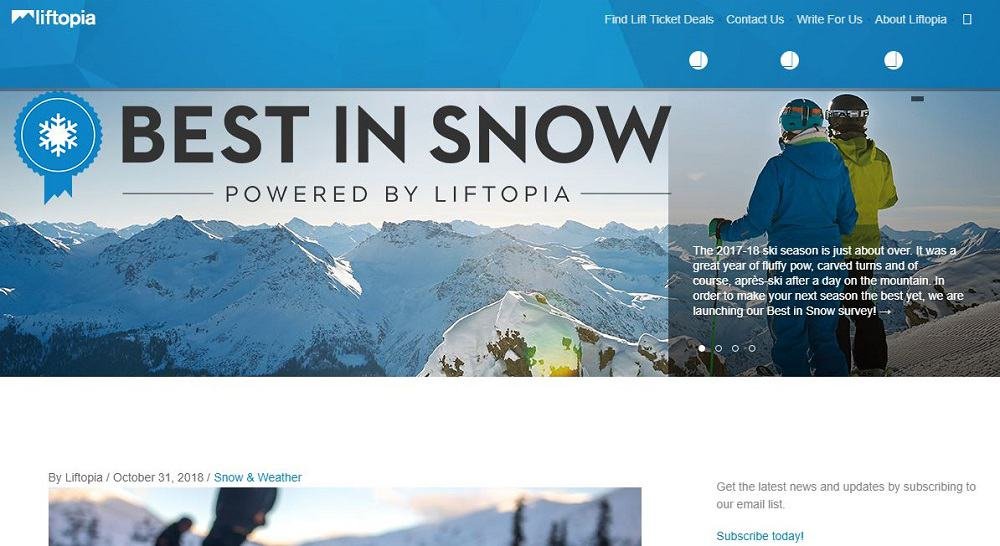Image resolution: width=1000 pixels, height=546 pixels.
Task: Open the 2017-18 ski season slide caption
Action: (x=828, y=281)
